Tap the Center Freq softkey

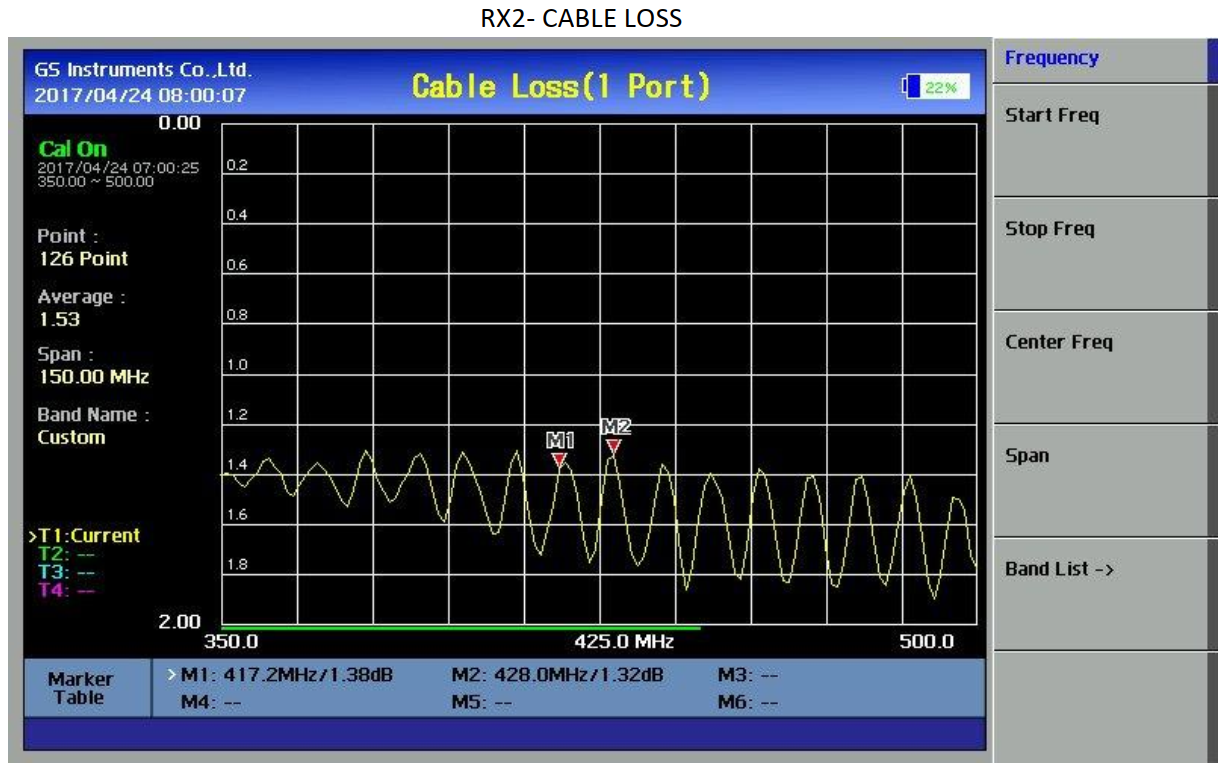(x=1099, y=367)
